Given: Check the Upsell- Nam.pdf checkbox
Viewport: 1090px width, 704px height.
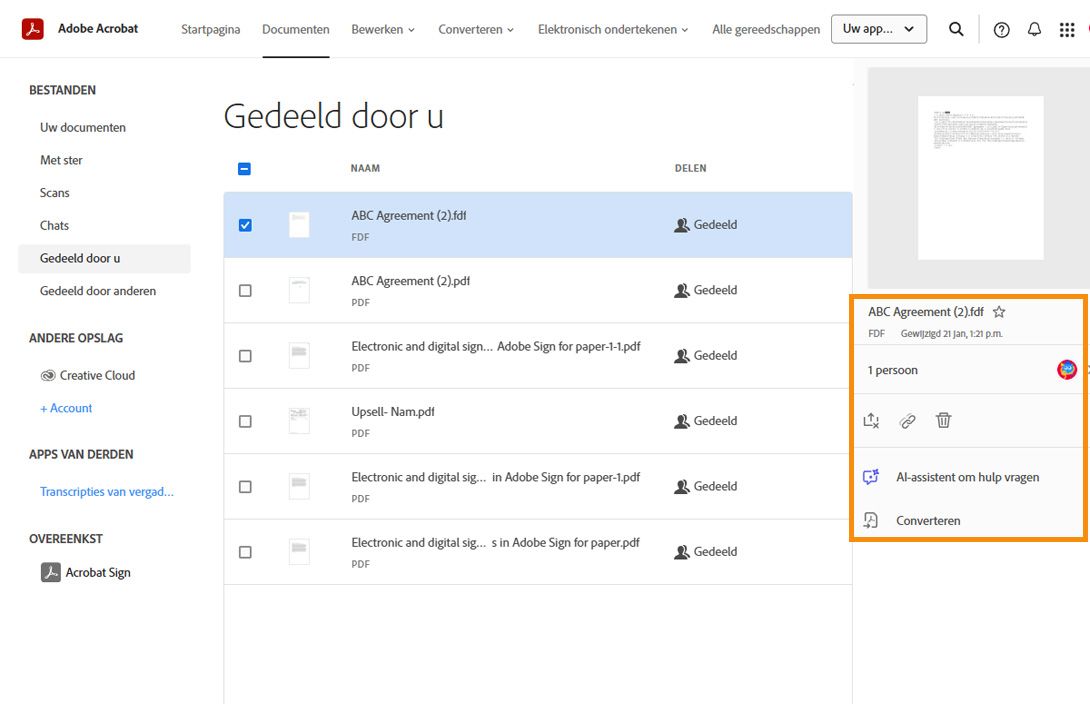Looking at the screenshot, I should (244, 421).
